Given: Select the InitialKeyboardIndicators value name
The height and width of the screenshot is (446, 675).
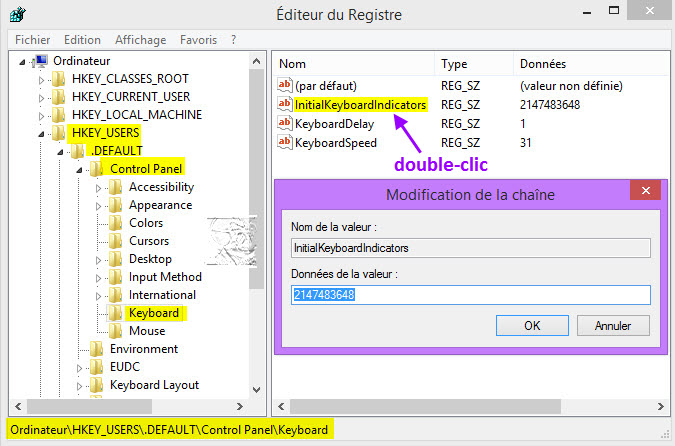Looking at the screenshot, I should [x=360, y=105].
